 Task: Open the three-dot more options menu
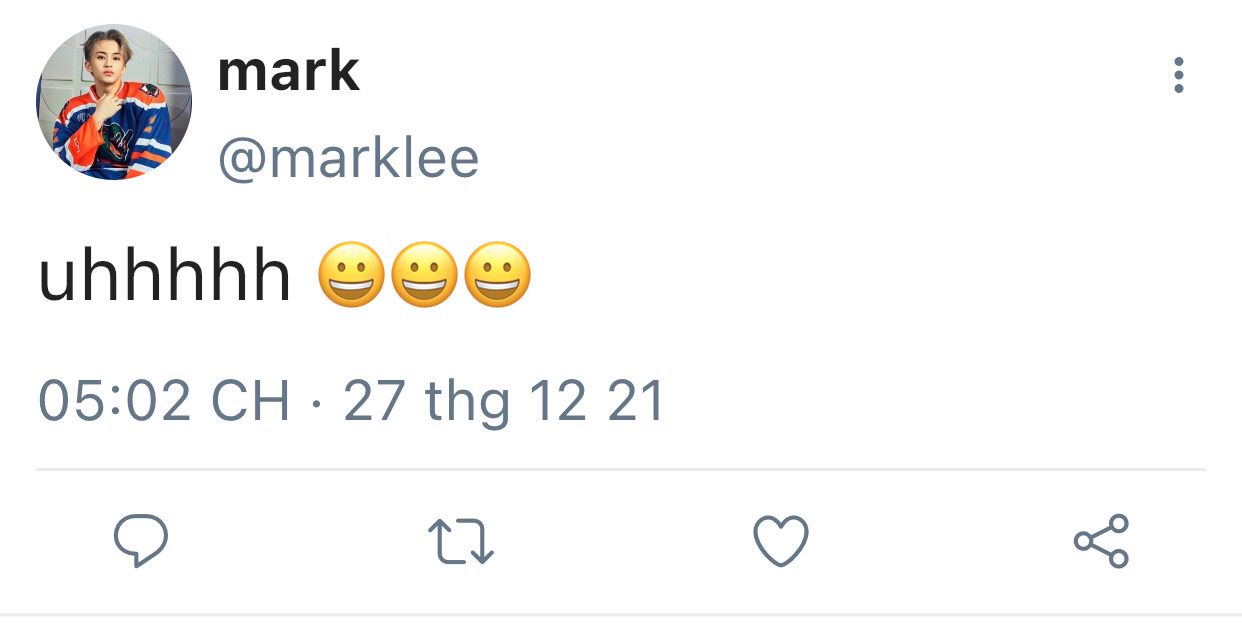(x=1179, y=76)
